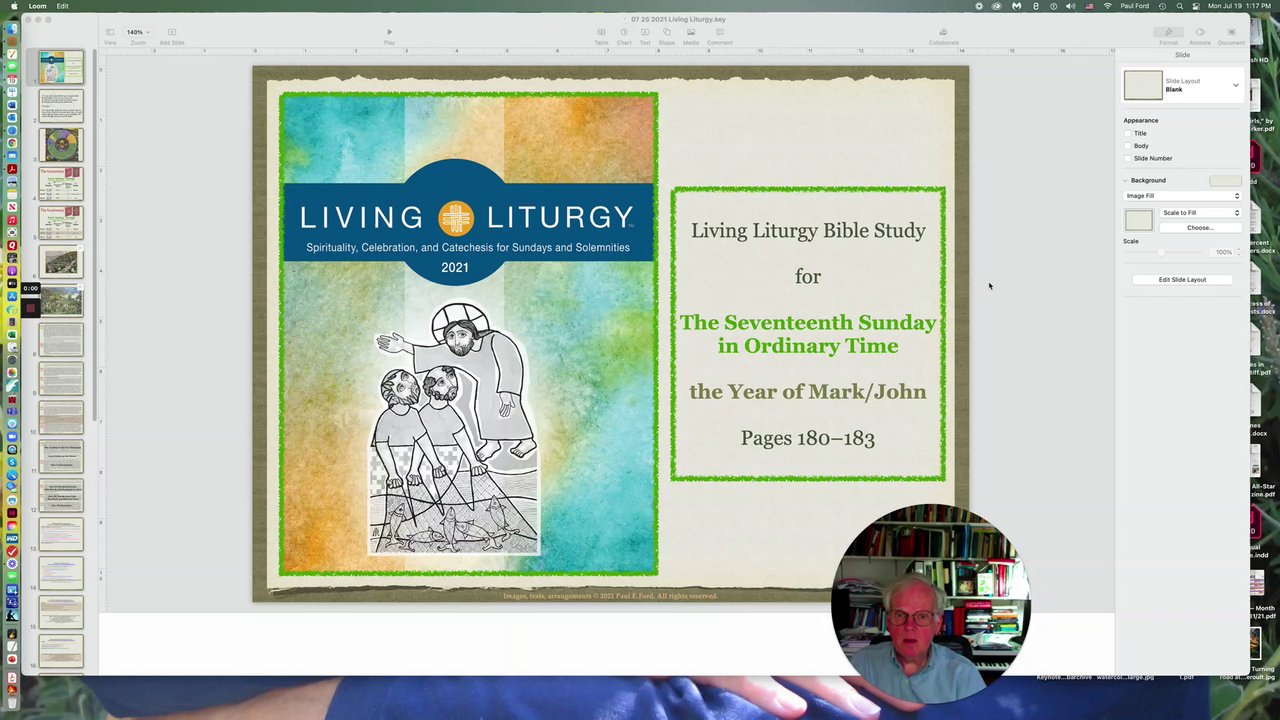The height and width of the screenshot is (720, 1280).
Task: Open the Media toolbar button
Action: pyautogui.click(x=690, y=36)
